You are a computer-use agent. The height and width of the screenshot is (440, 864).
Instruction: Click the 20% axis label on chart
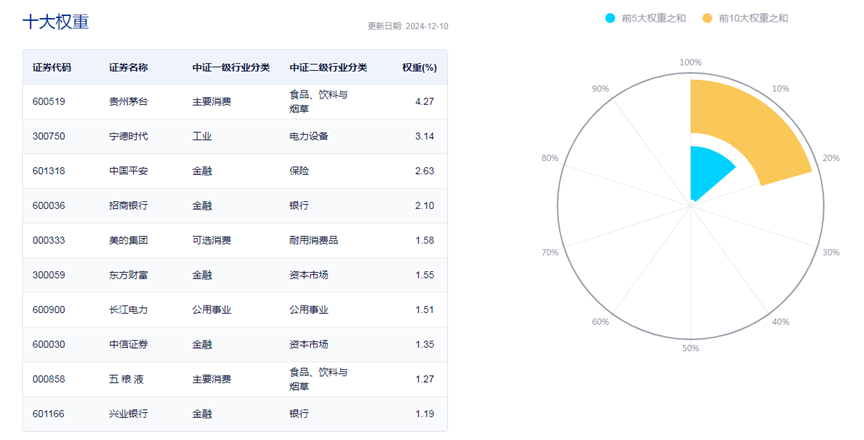pyautogui.click(x=831, y=158)
